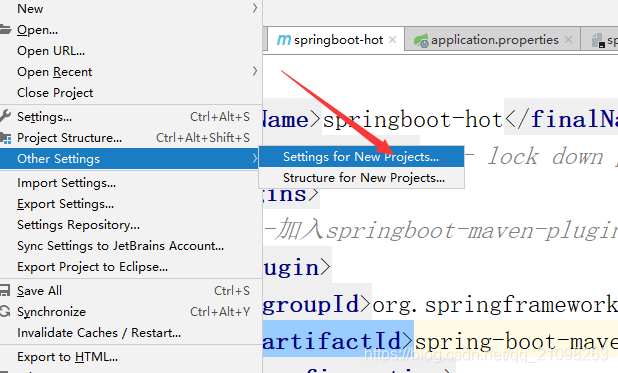Click the Save All menu entry

[x=130, y=291]
